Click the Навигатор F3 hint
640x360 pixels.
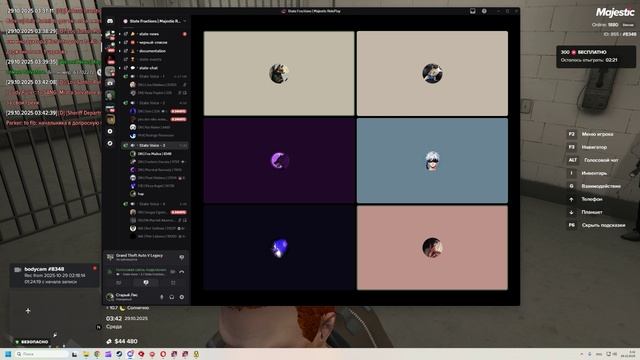tap(588, 147)
